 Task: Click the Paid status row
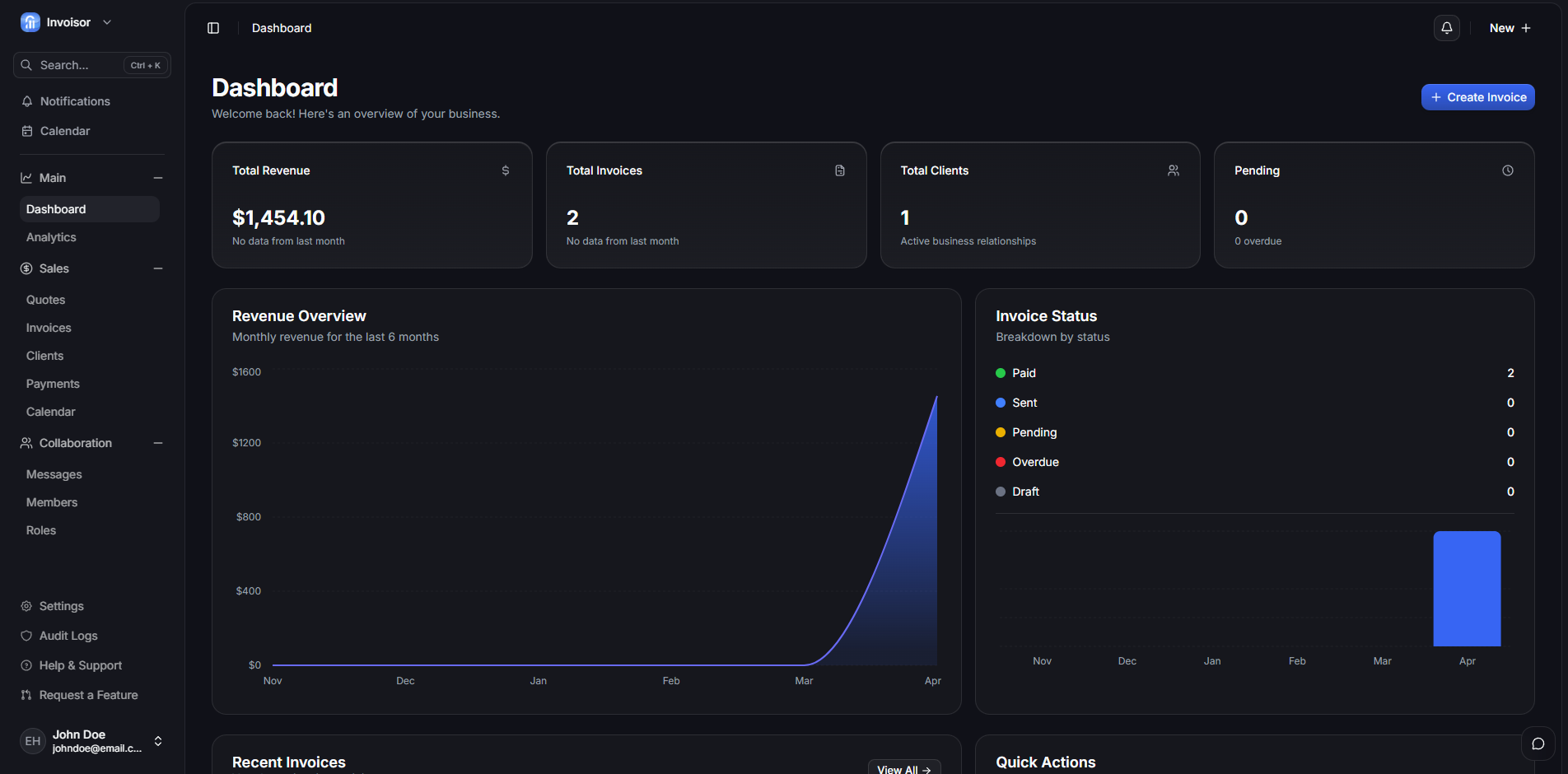tap(1255, 373)
